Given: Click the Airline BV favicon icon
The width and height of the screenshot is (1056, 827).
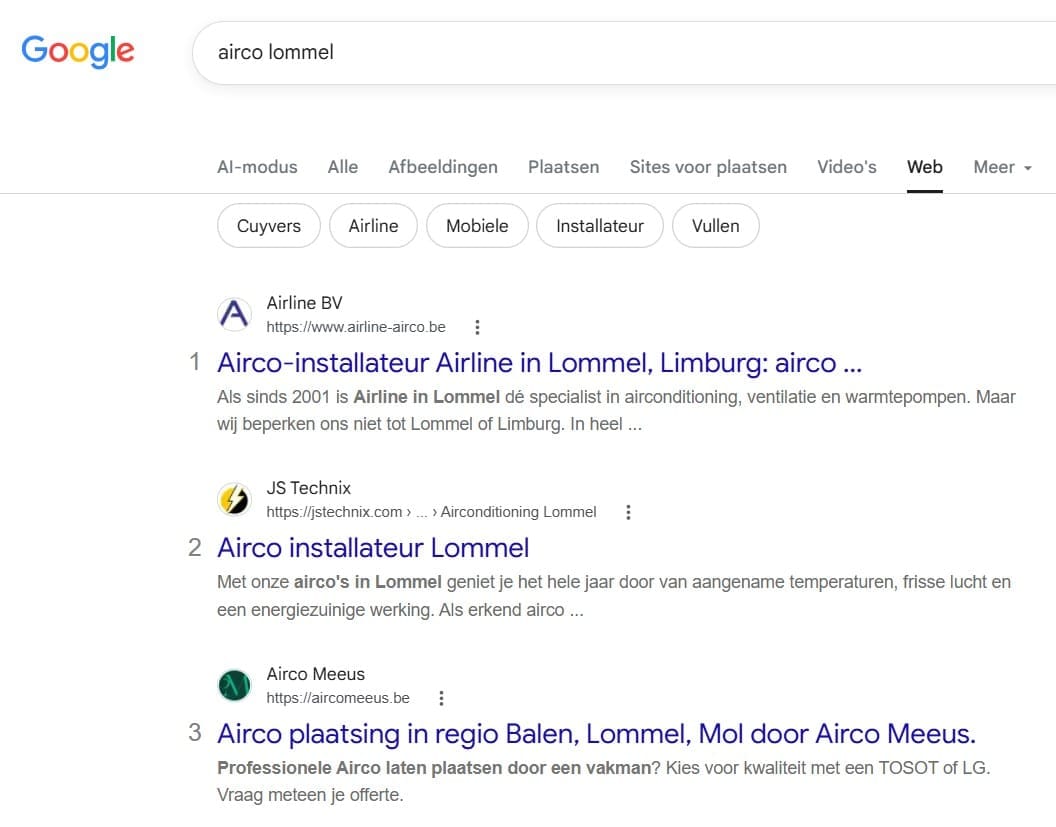Looking at the screenshot, I should coord(234,314).
